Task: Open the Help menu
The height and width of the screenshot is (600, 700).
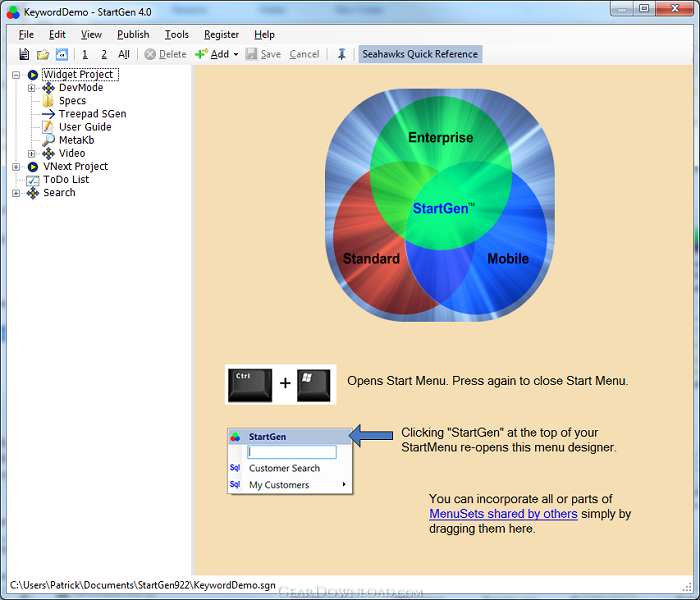Action: click(264, 34)
